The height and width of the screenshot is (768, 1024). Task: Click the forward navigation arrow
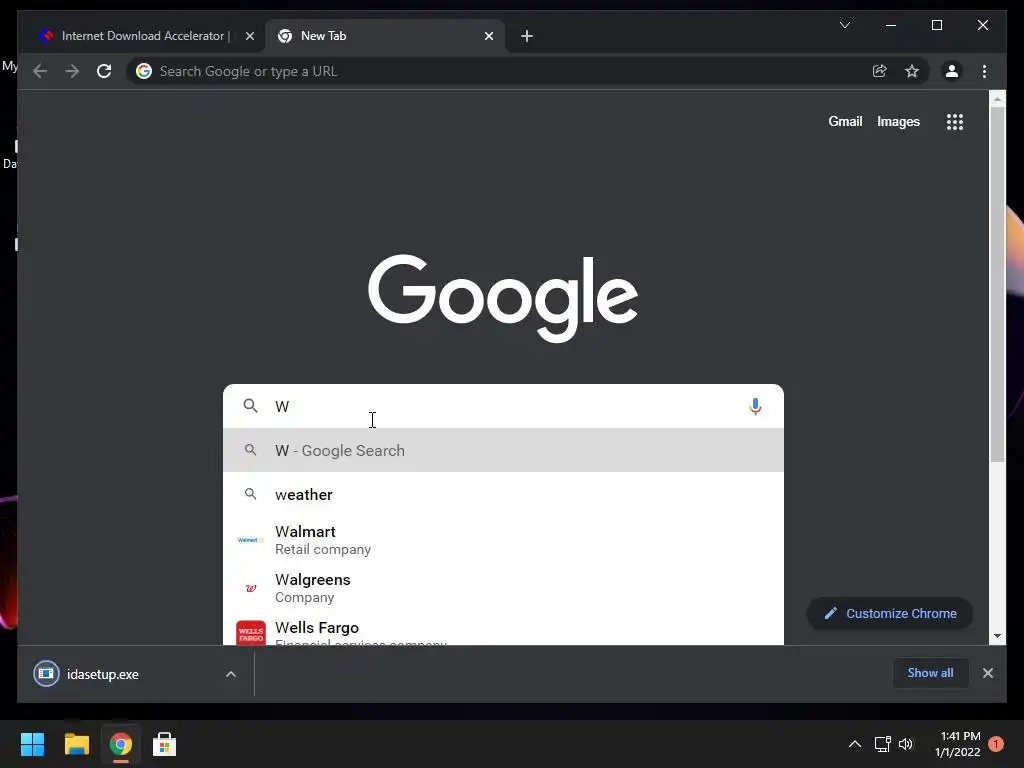(x=72, y=71)
